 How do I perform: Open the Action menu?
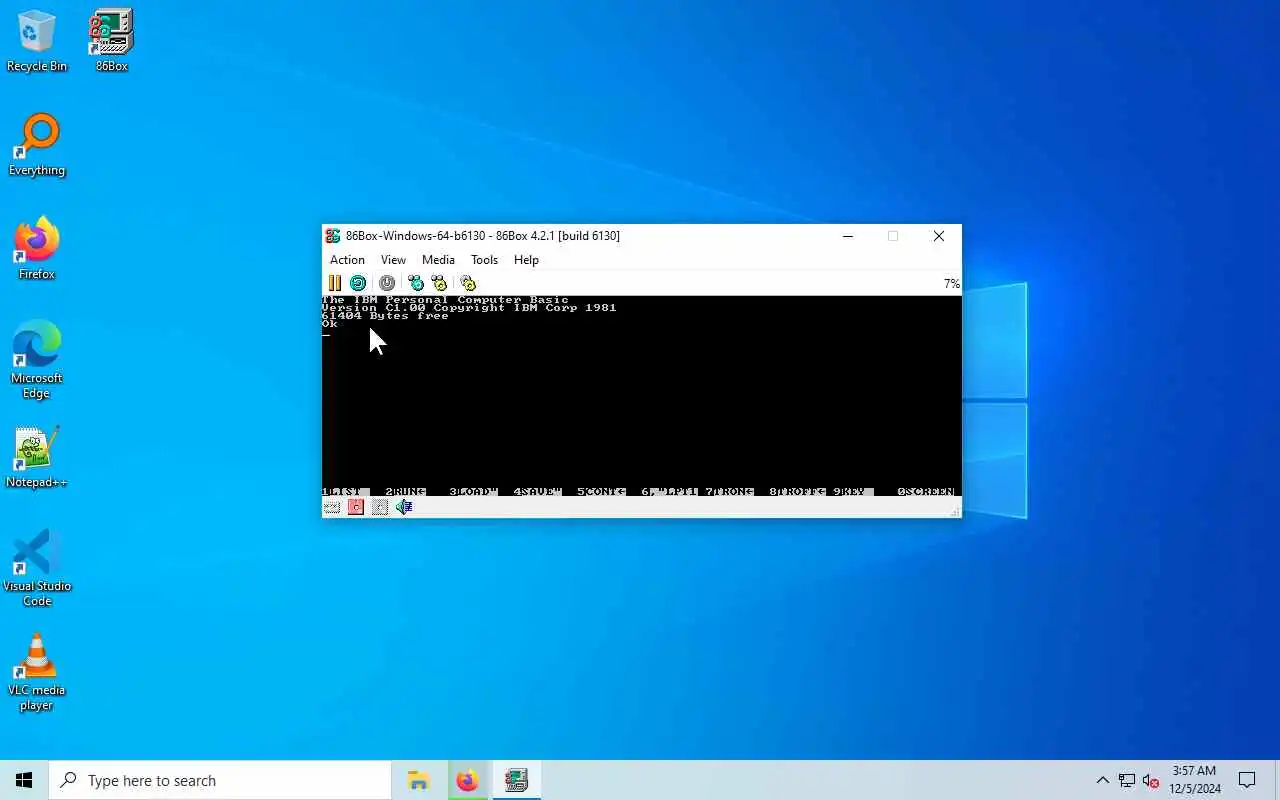point(347,260)
